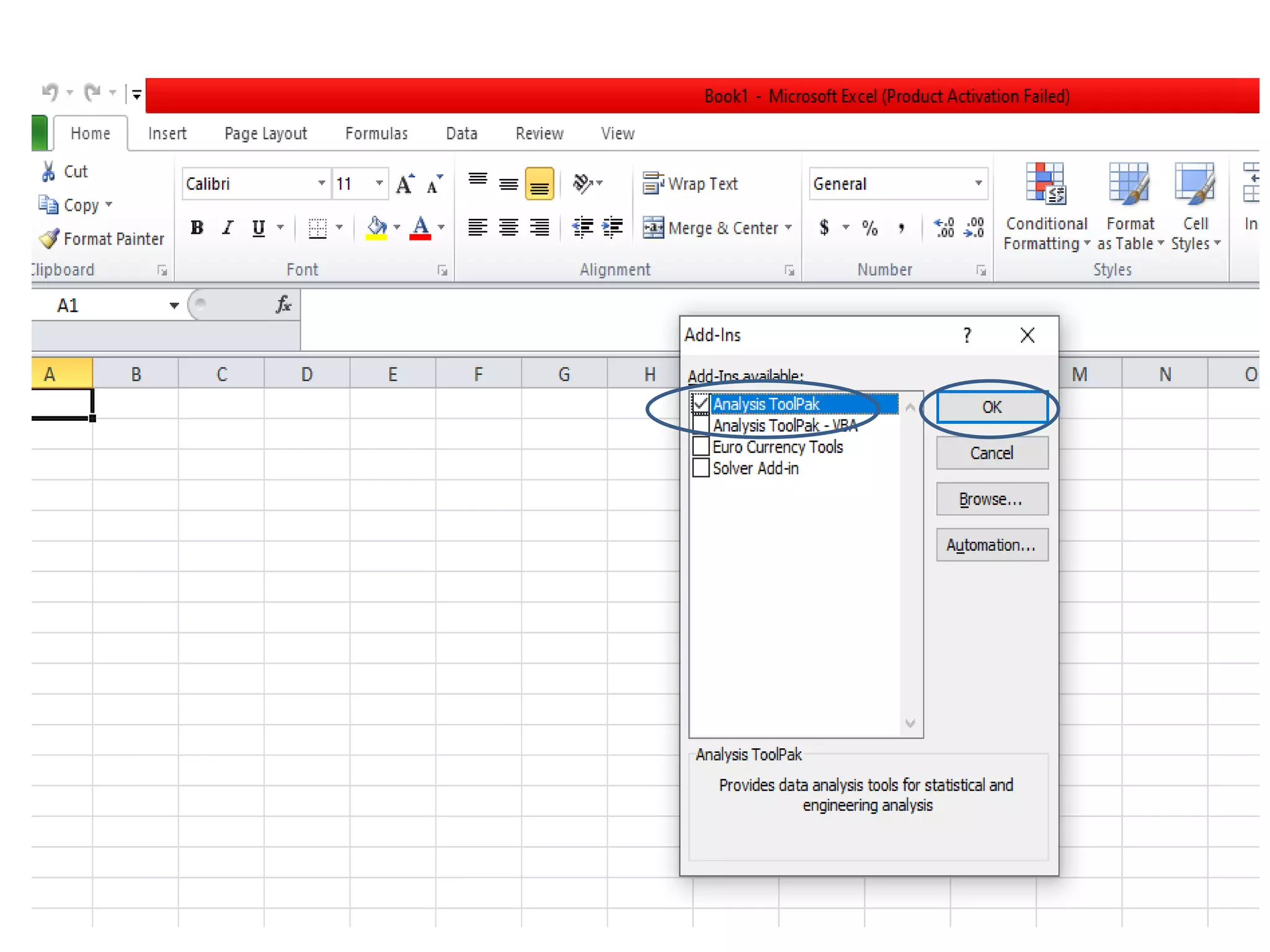Expand the General number format dropdown
Image resolution: width=1270 pixels, height=952 pixels.
(978, 183)
